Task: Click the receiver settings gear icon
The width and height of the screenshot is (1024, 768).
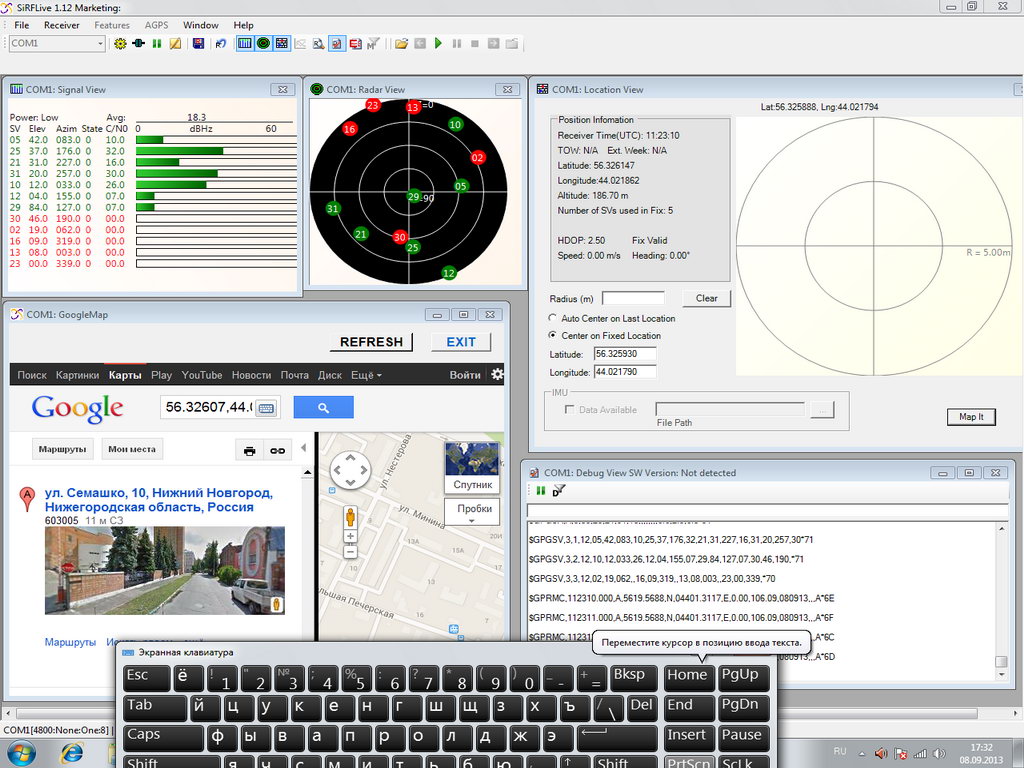Action: click(x=121, y=44)
